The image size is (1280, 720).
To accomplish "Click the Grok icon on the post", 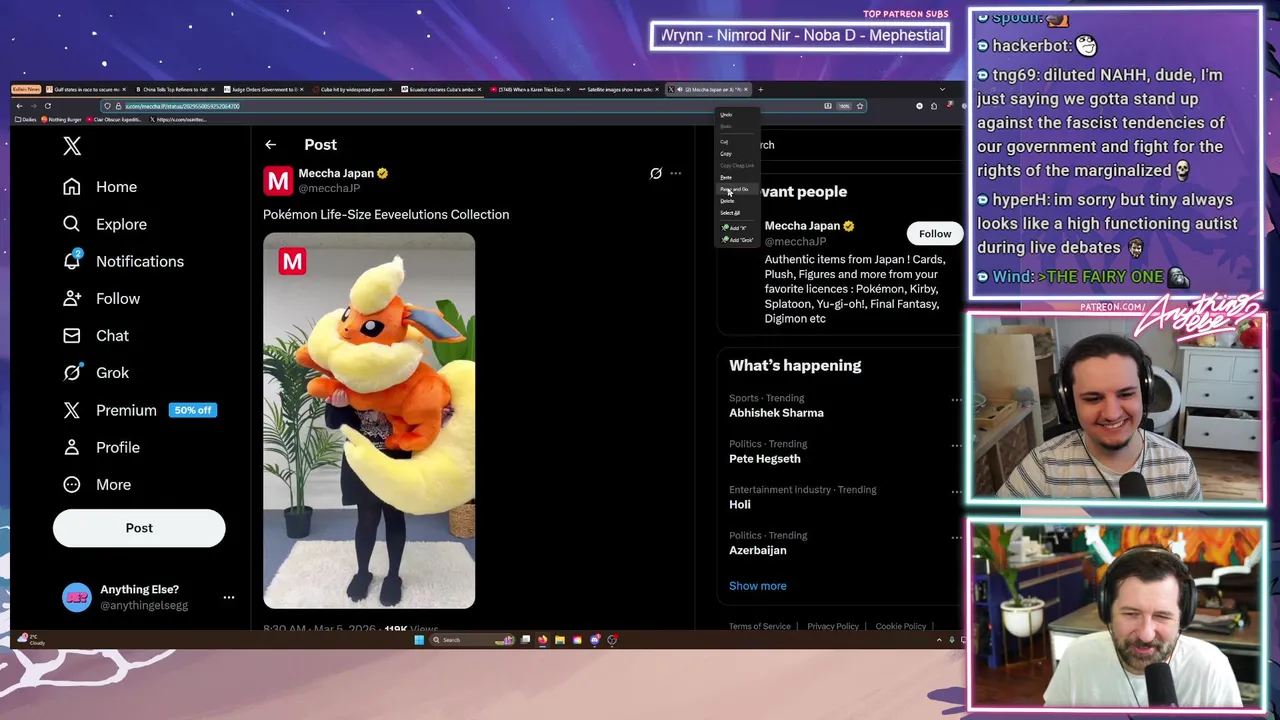I will [x=656, y=173].
